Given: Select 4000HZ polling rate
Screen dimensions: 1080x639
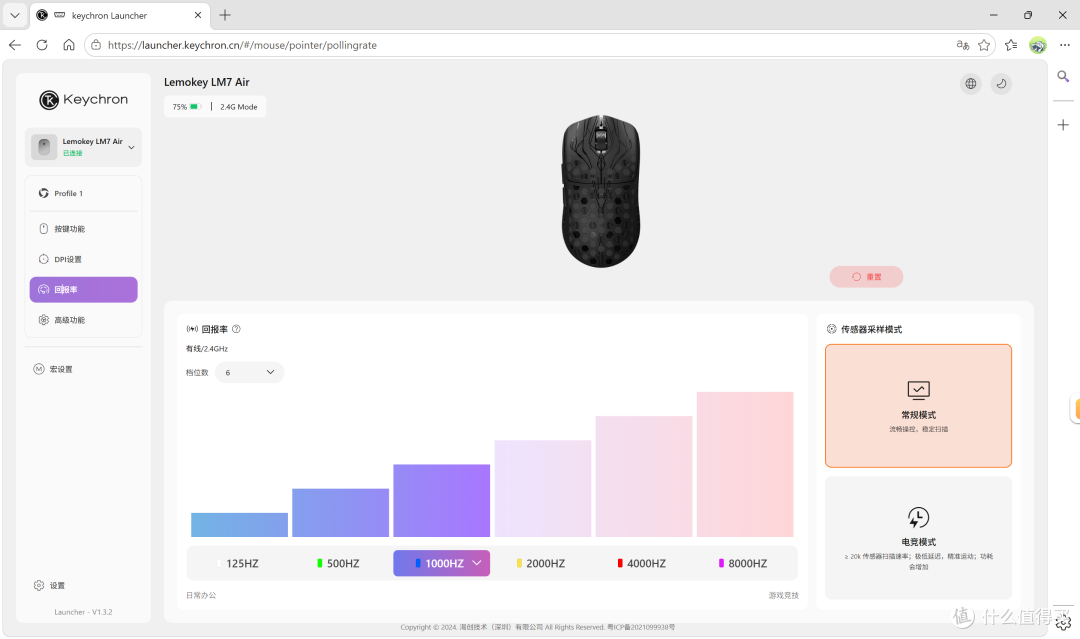Looking at the screenshot, I should pos(642,563).
